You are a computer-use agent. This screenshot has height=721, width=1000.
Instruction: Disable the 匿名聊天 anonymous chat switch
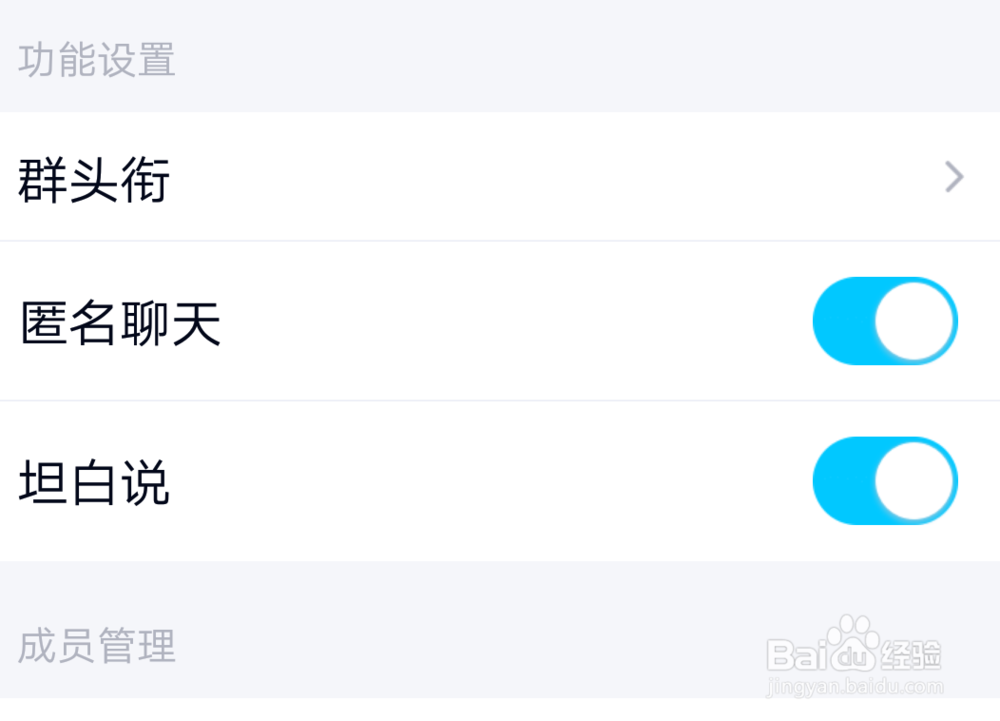pos(884,320)
